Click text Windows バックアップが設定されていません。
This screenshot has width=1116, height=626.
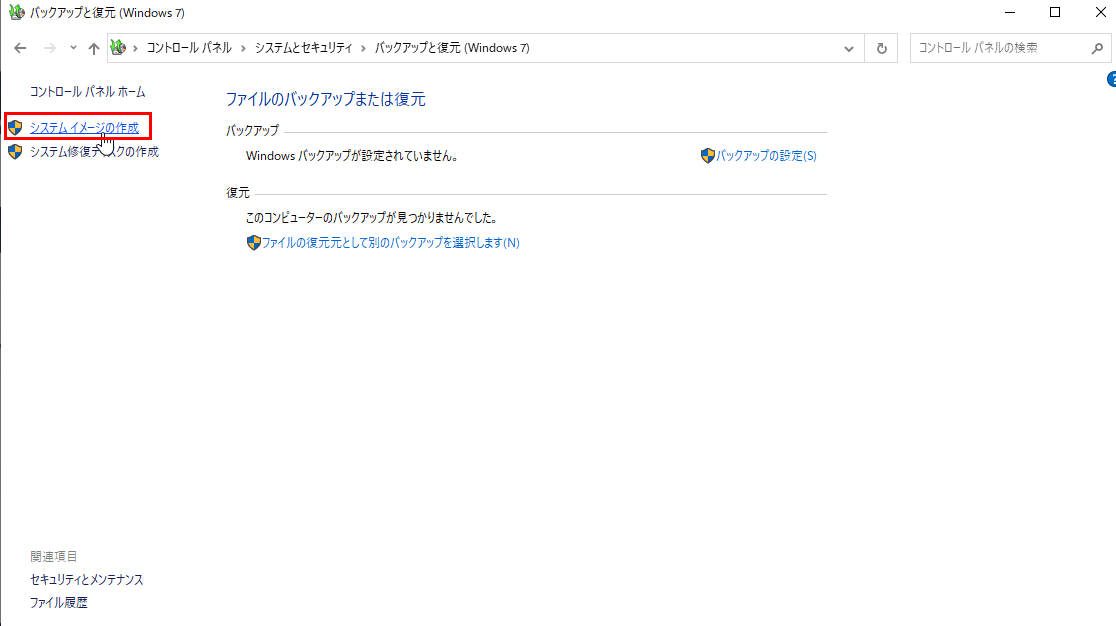352,156
